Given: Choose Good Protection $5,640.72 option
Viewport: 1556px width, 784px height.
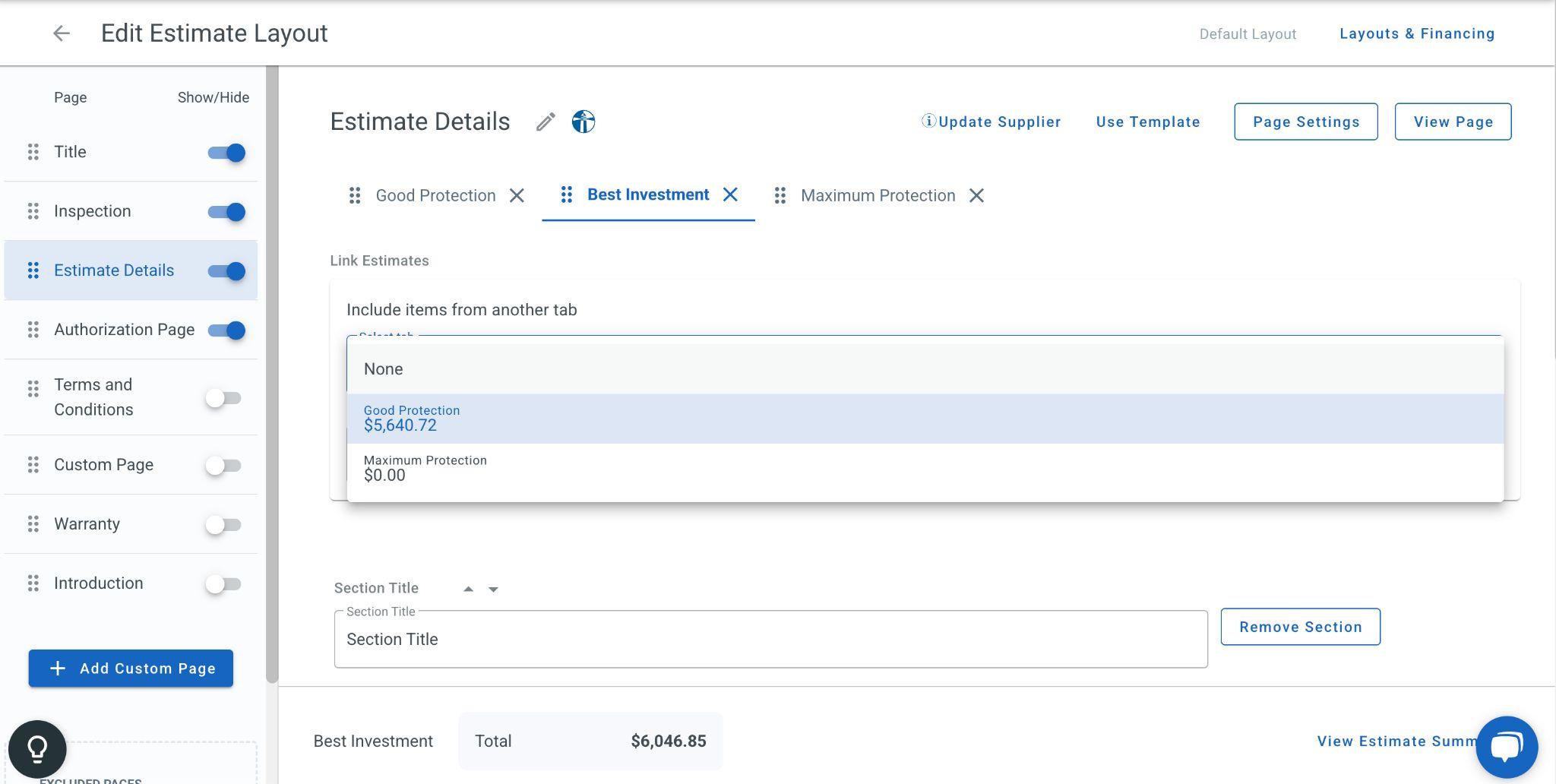Looking at the screenshot, I should (925, 419).
